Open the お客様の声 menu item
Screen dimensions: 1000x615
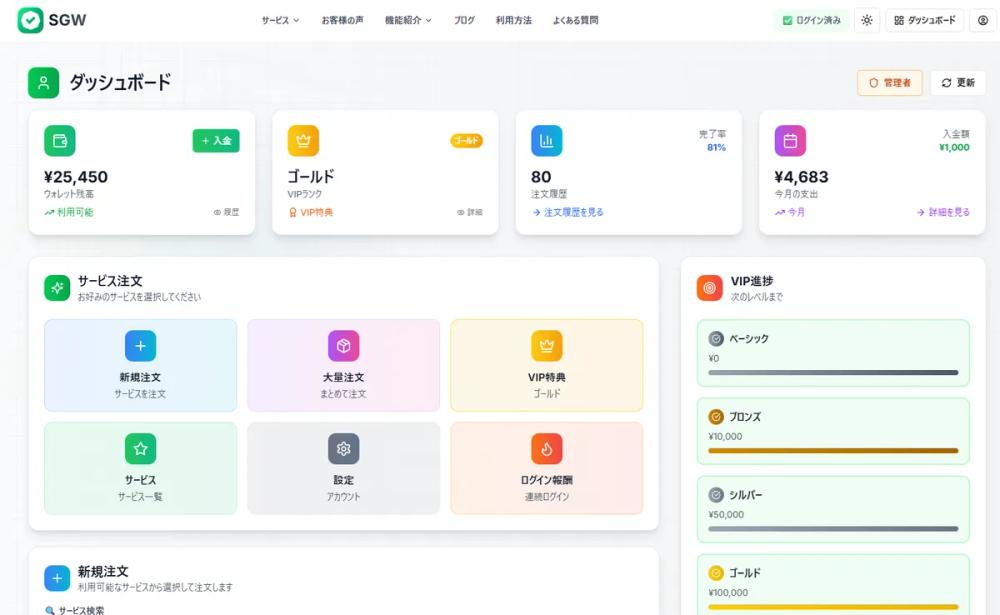(x=342, y=20)
